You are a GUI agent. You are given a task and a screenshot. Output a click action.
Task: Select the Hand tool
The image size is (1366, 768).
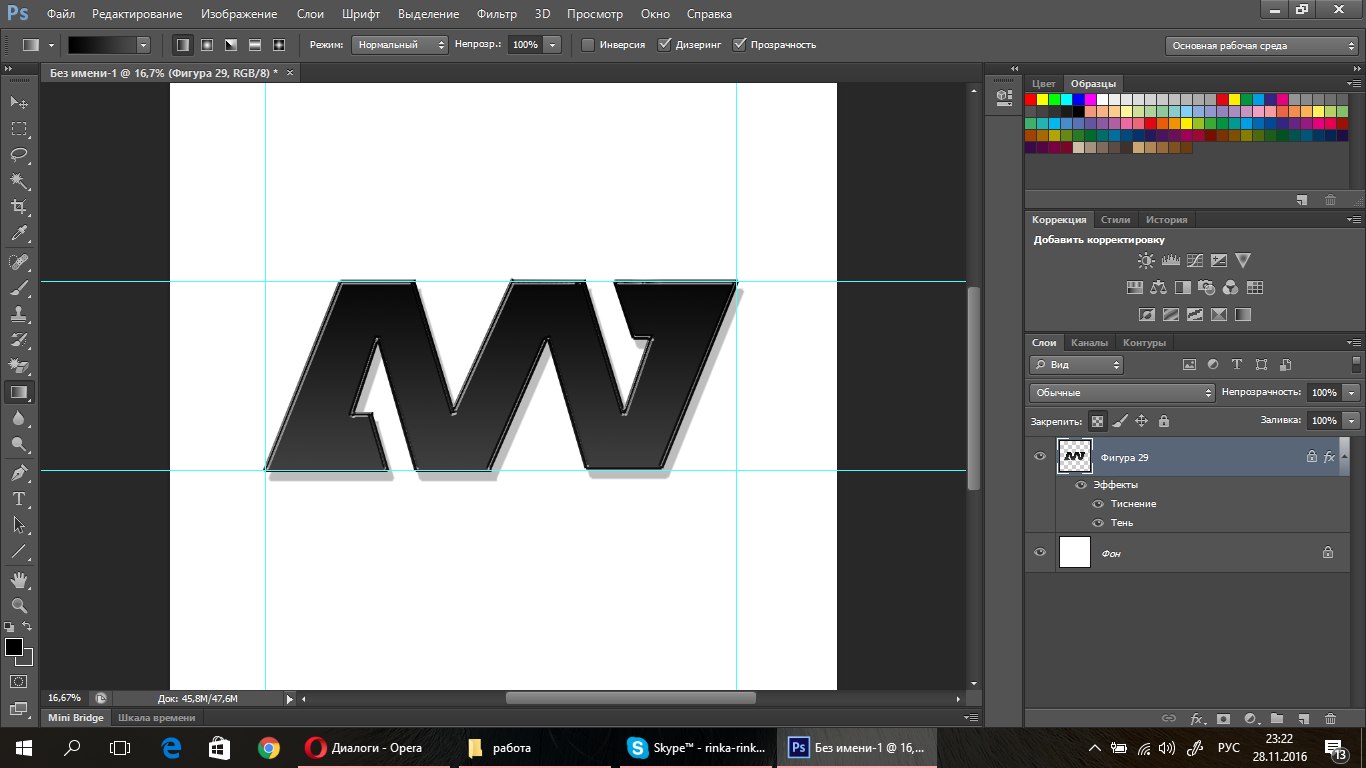click(19, 580)
